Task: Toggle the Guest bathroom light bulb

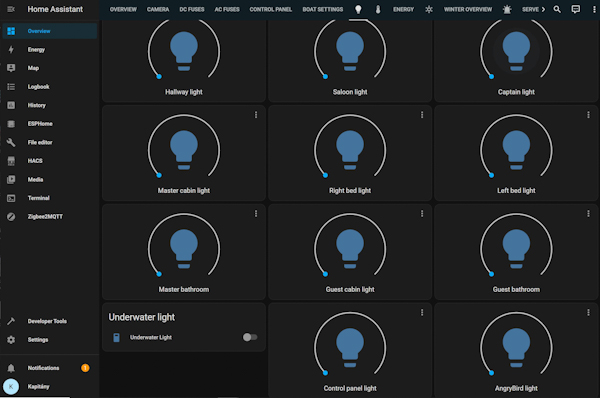Action: coord(516,248)
